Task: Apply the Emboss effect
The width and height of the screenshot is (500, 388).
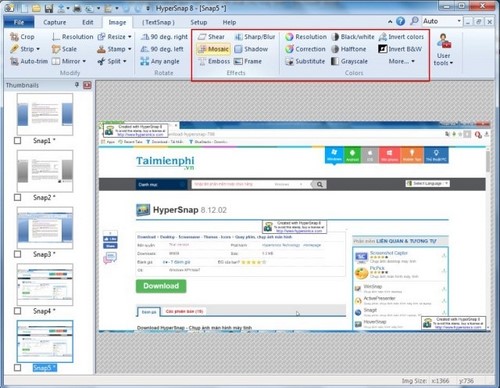Action: [x=214, y=61]
